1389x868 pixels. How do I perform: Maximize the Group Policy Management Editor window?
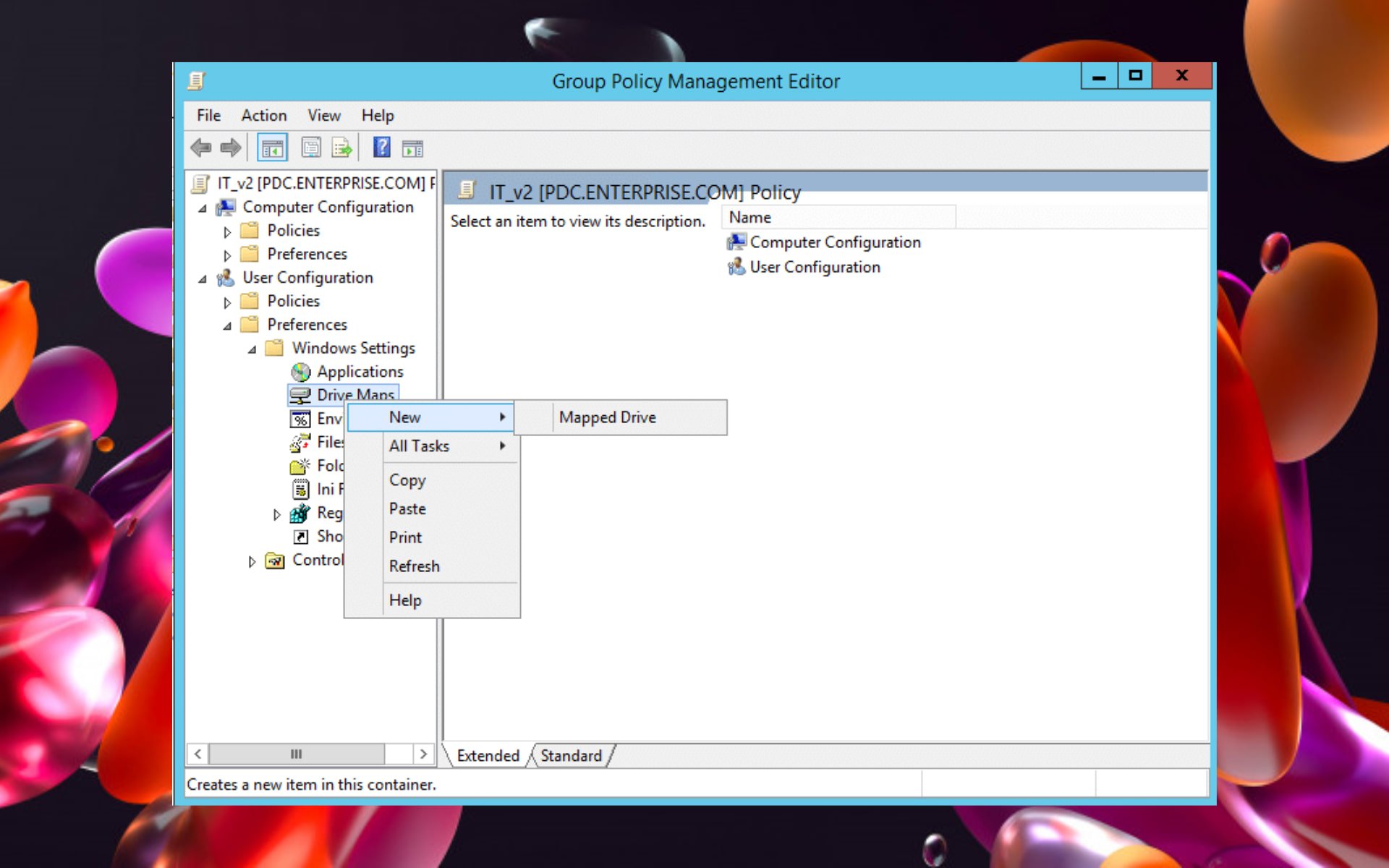click(x=1135, y=76)
